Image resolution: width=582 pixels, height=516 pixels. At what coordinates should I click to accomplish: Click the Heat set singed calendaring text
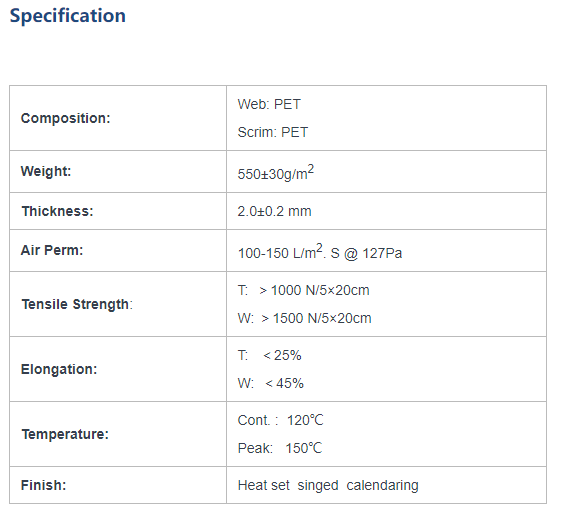pyautogui.click(x=328, y=485)
